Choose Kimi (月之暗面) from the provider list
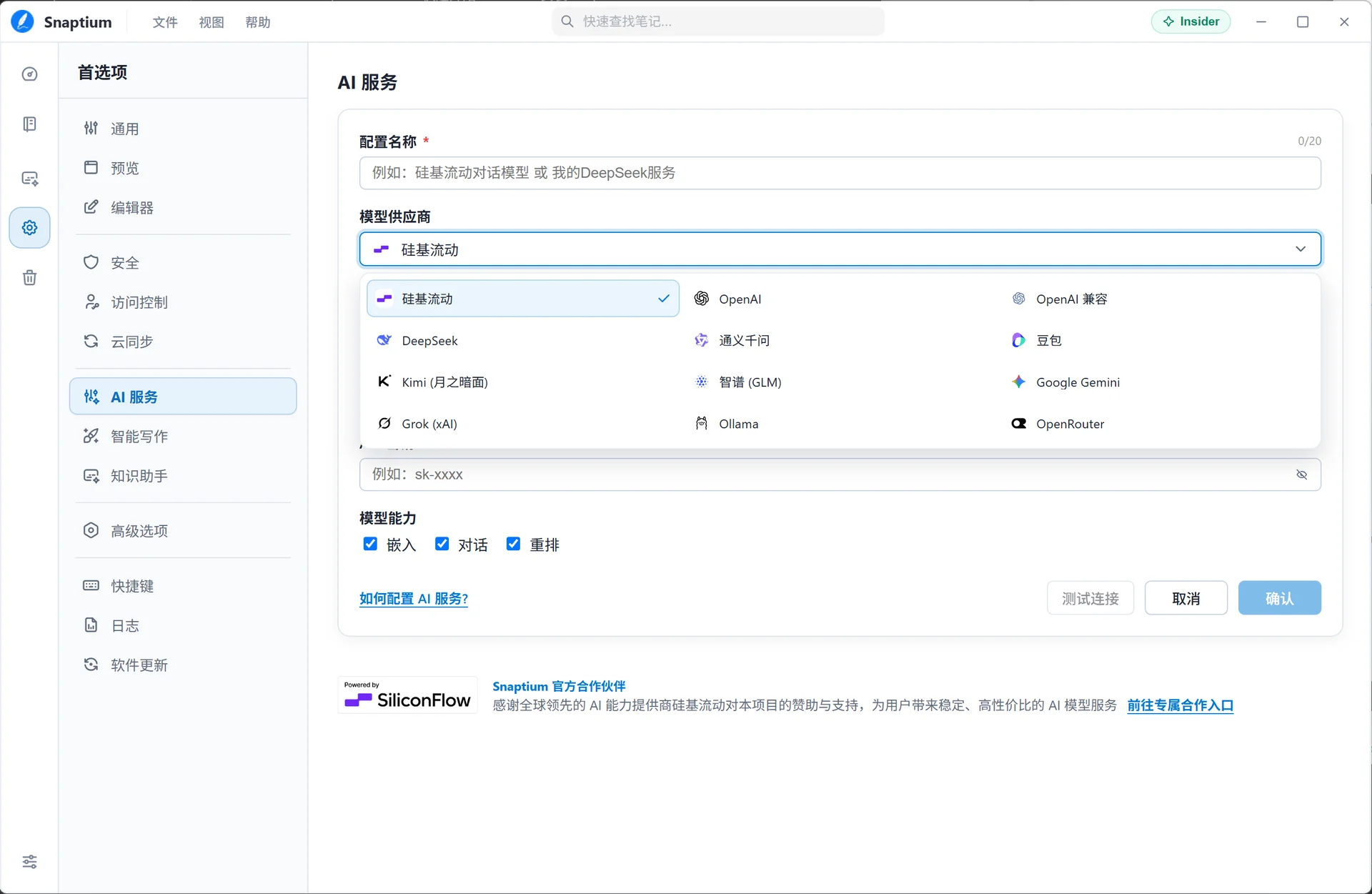 tap(523, 382)
